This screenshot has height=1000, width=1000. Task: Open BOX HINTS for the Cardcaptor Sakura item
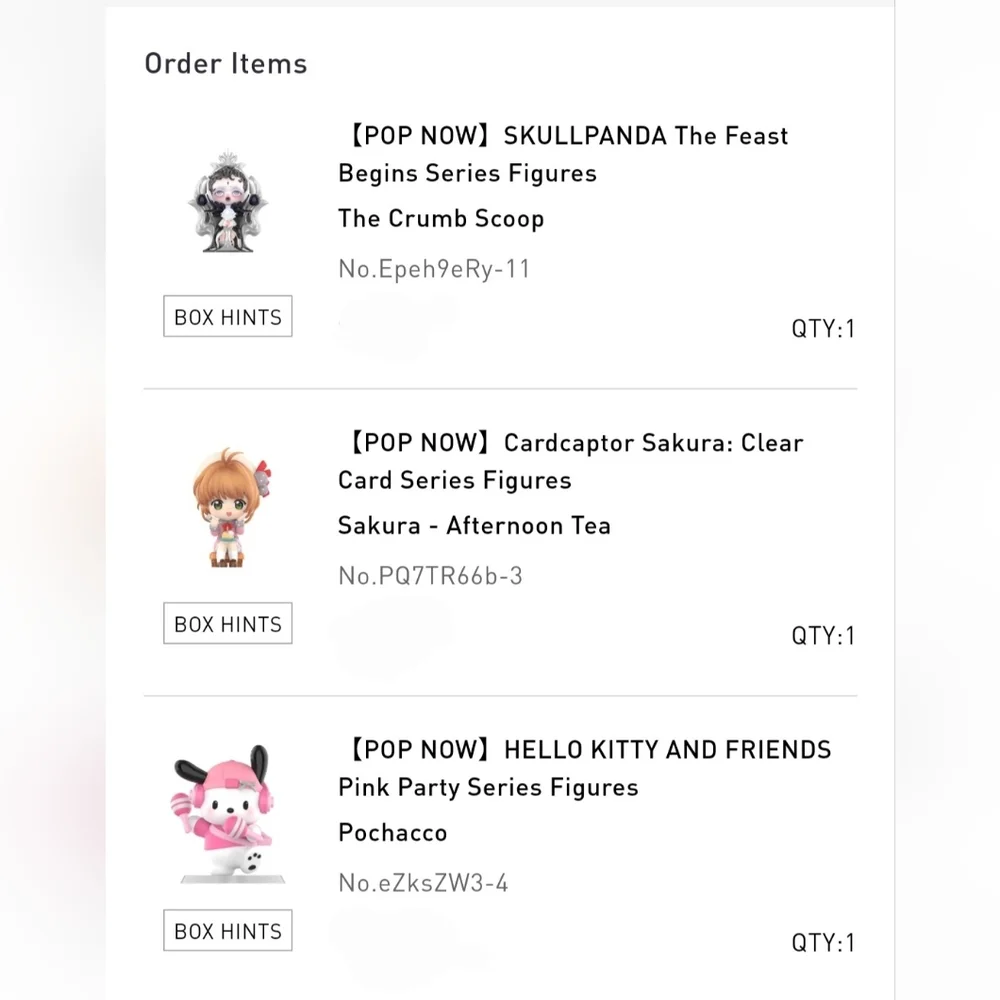click(x=228, y=624)
